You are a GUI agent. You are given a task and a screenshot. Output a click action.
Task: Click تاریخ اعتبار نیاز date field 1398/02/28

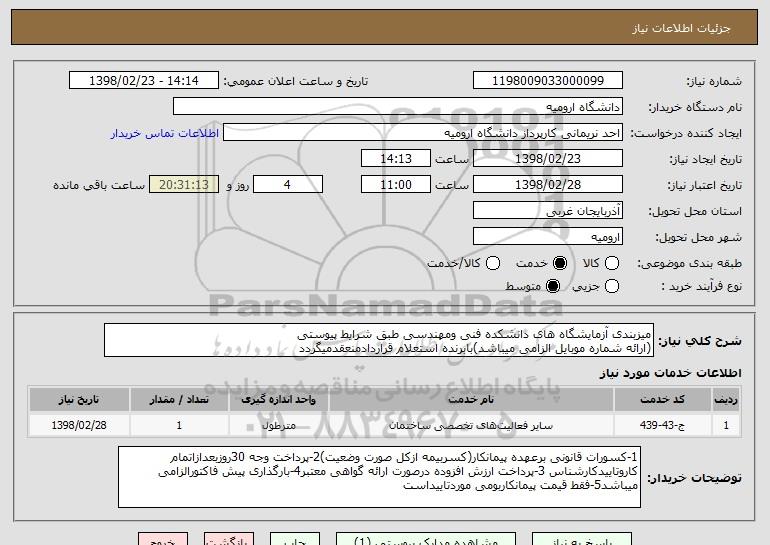(548, 185)
